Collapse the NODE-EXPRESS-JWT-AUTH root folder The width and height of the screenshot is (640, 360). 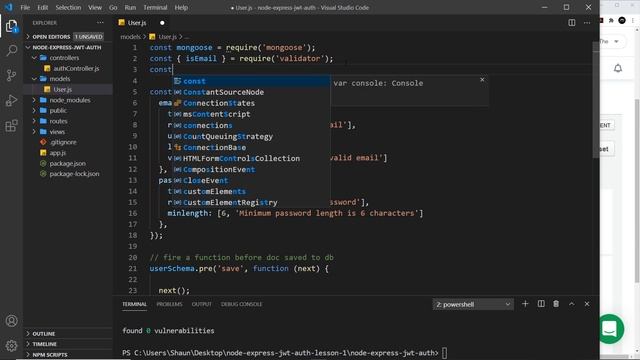(x=68, y=47)
